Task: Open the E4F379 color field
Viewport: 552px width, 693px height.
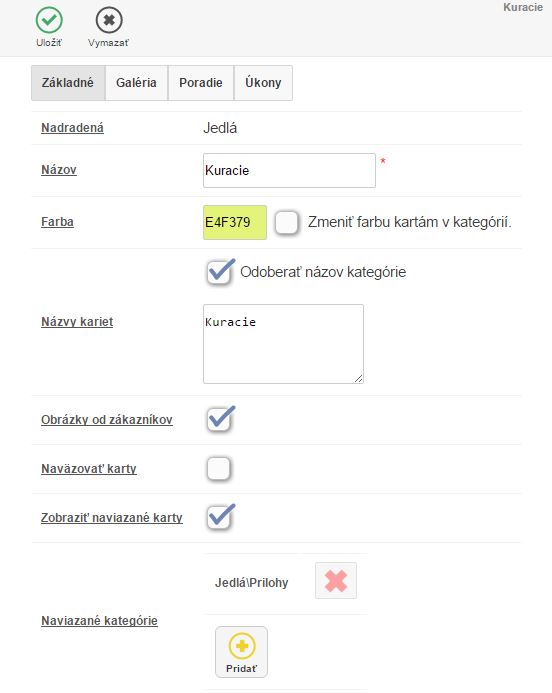Action: tap(235, 222)
